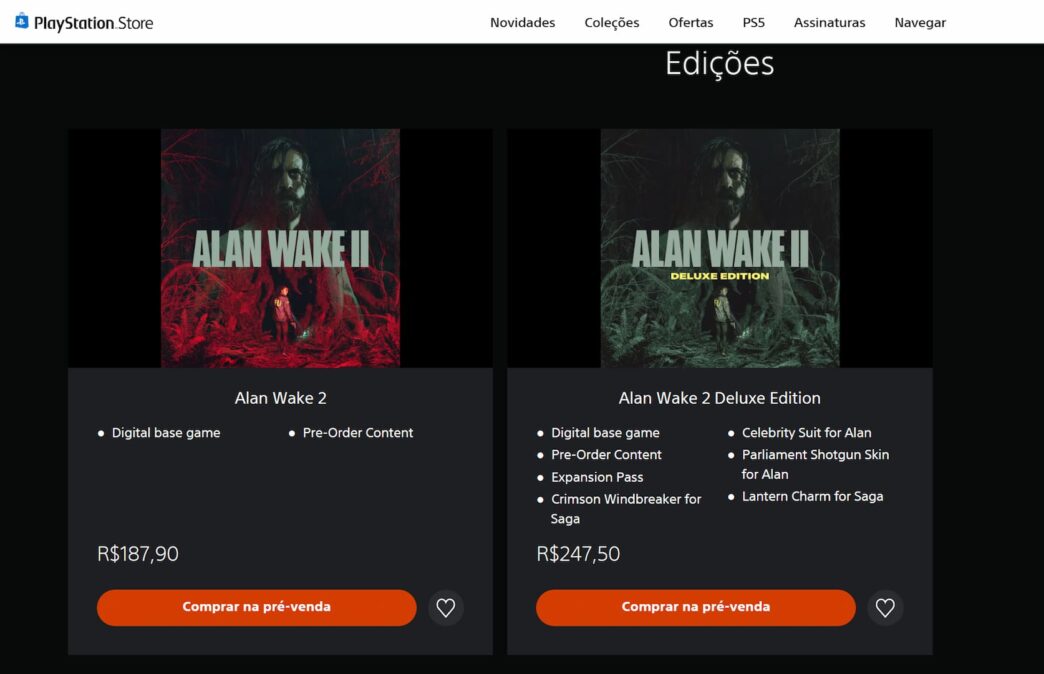Pre-order Deluxe Edition with Comprar na pré-venda
Image resolution: width=1044 pixels, height=674 pixels.
tap(696, 607)
